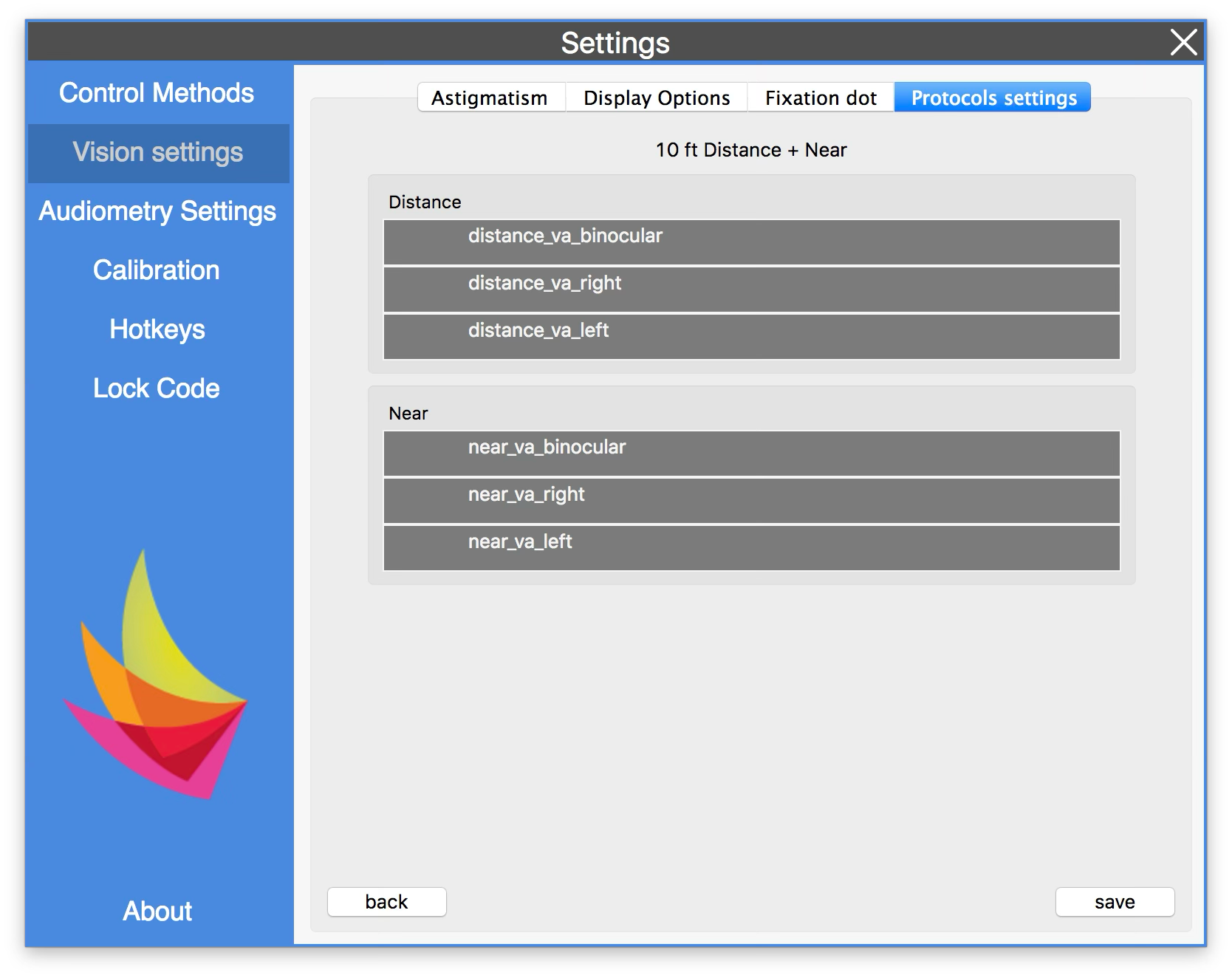Select the distance_va_binocular row
The image size is (1232, 978).
pyautogui.click(x=751, y=242)
